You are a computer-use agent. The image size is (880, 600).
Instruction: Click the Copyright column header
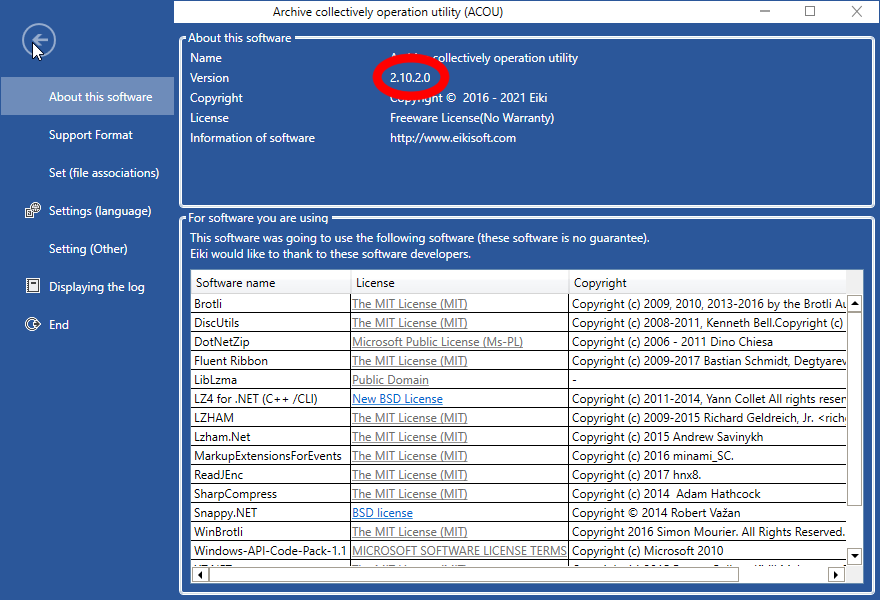(x=600, y=283)
